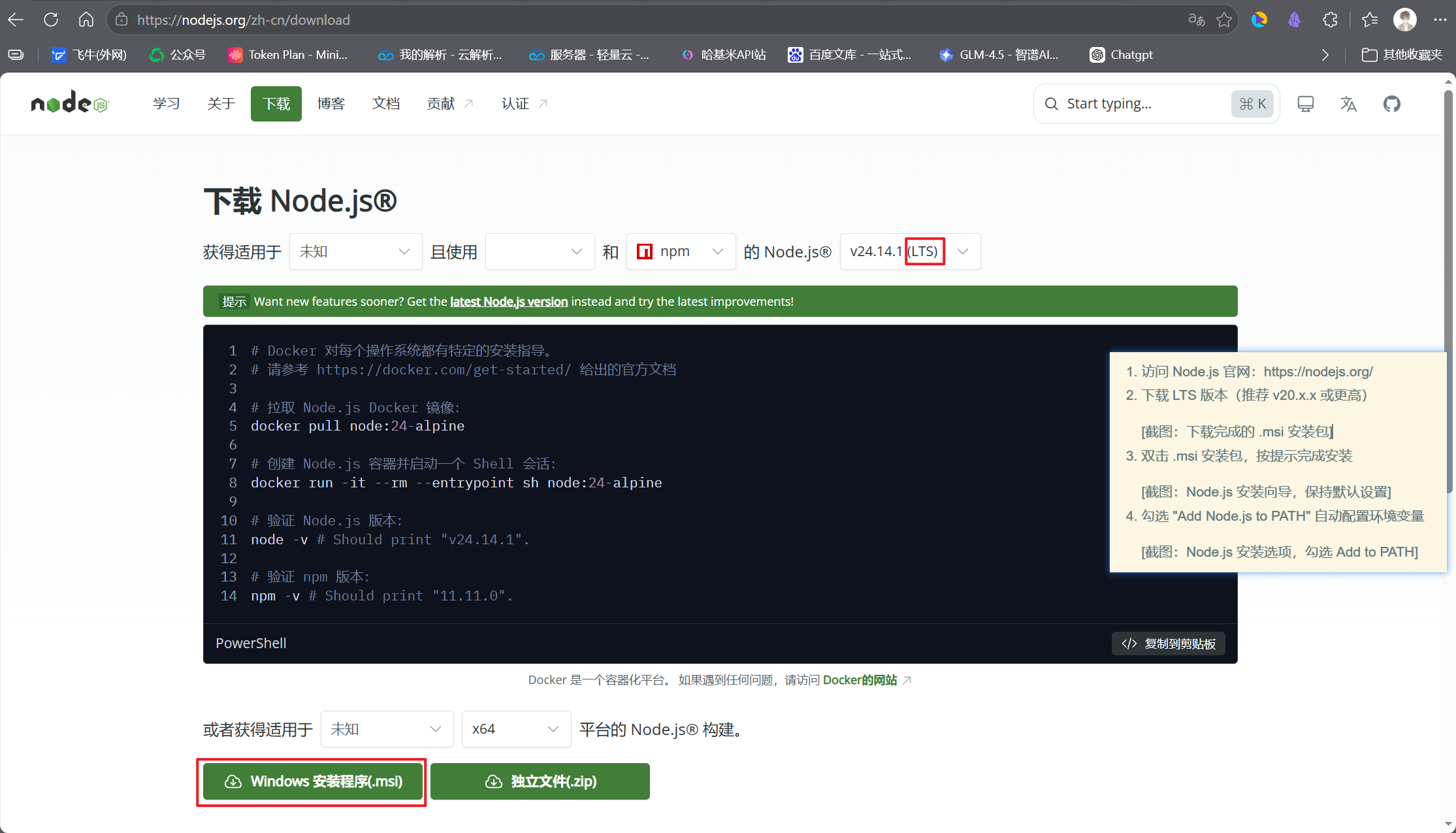Click the code line "docker pull node:24-alpine"
The image size is (1456, 833).
click(x=358, y=426)
